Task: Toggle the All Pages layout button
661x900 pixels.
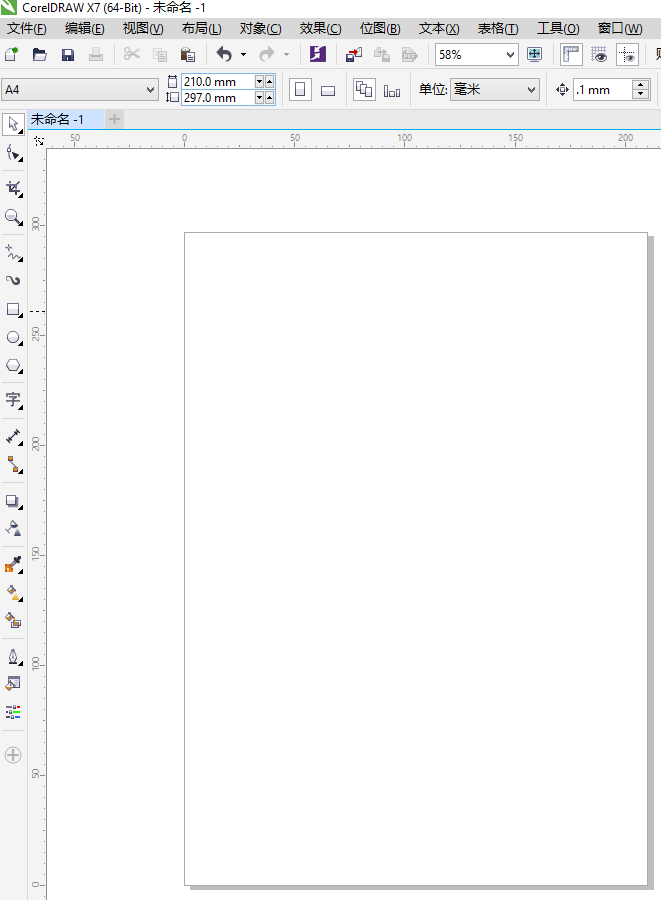Action: tap(364, 90)
